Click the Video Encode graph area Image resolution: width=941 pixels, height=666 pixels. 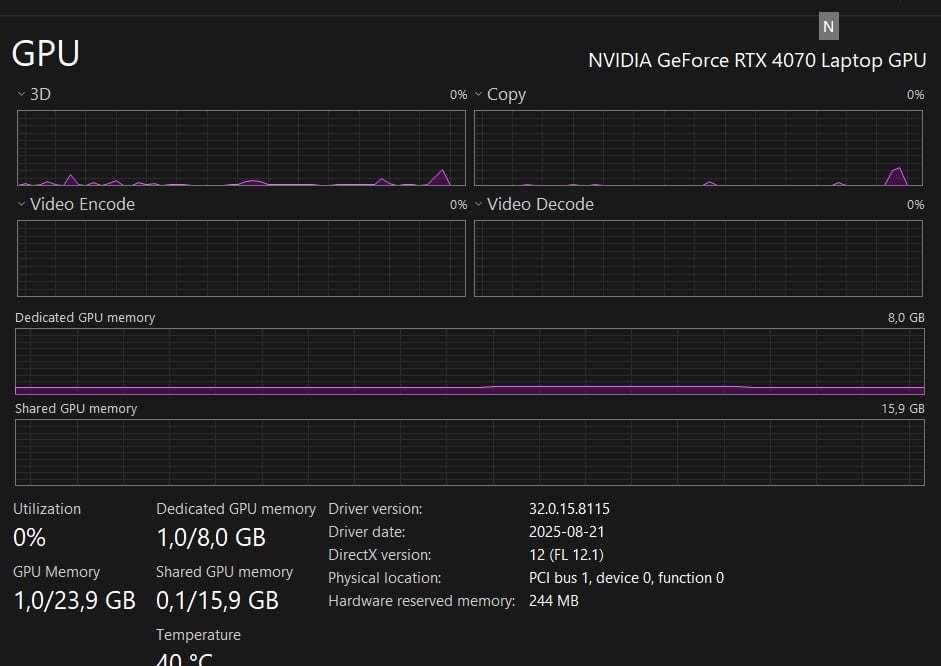click(x=241, y=258)
